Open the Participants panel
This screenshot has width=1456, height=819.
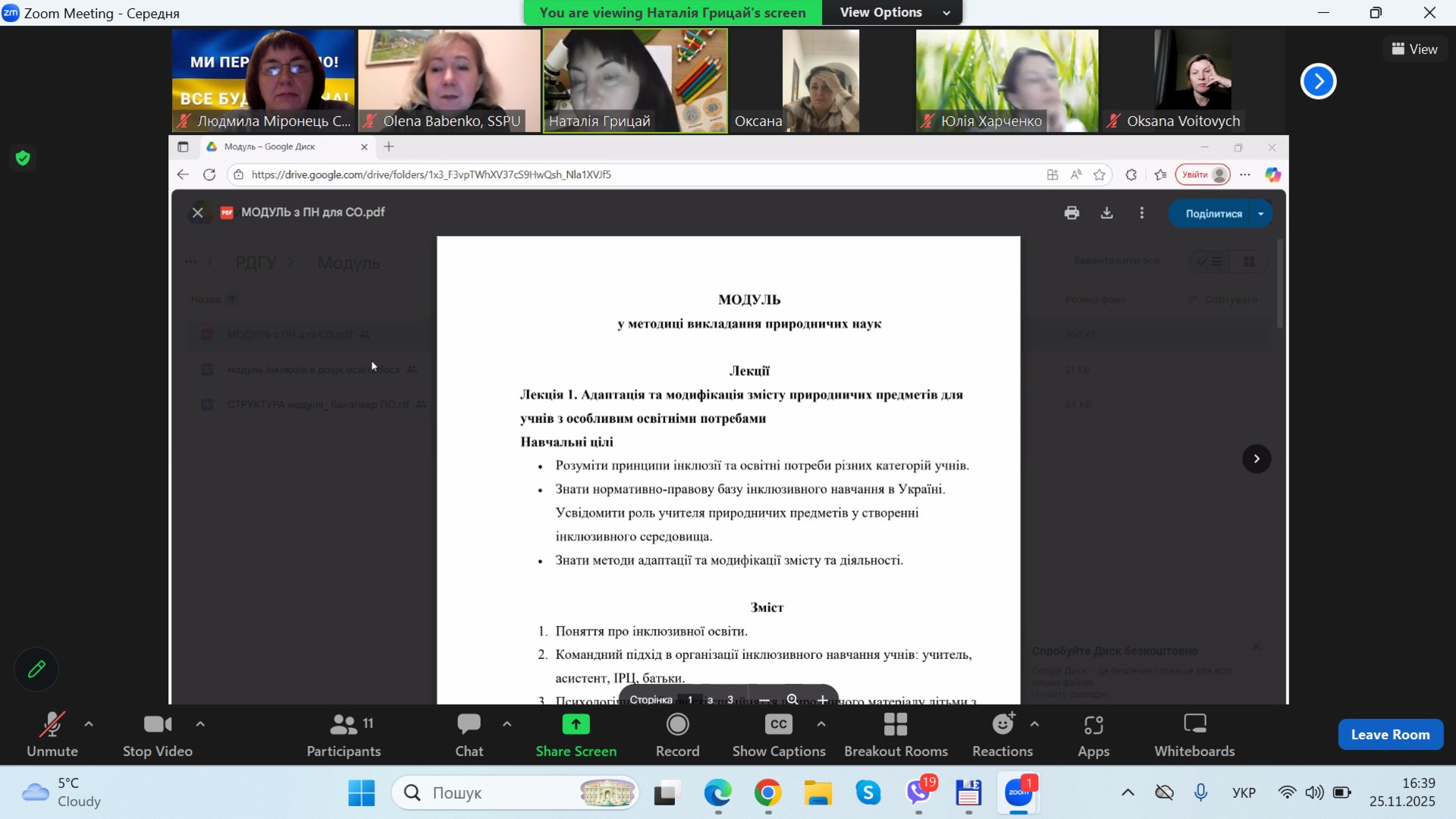click(x=344, y=734)
